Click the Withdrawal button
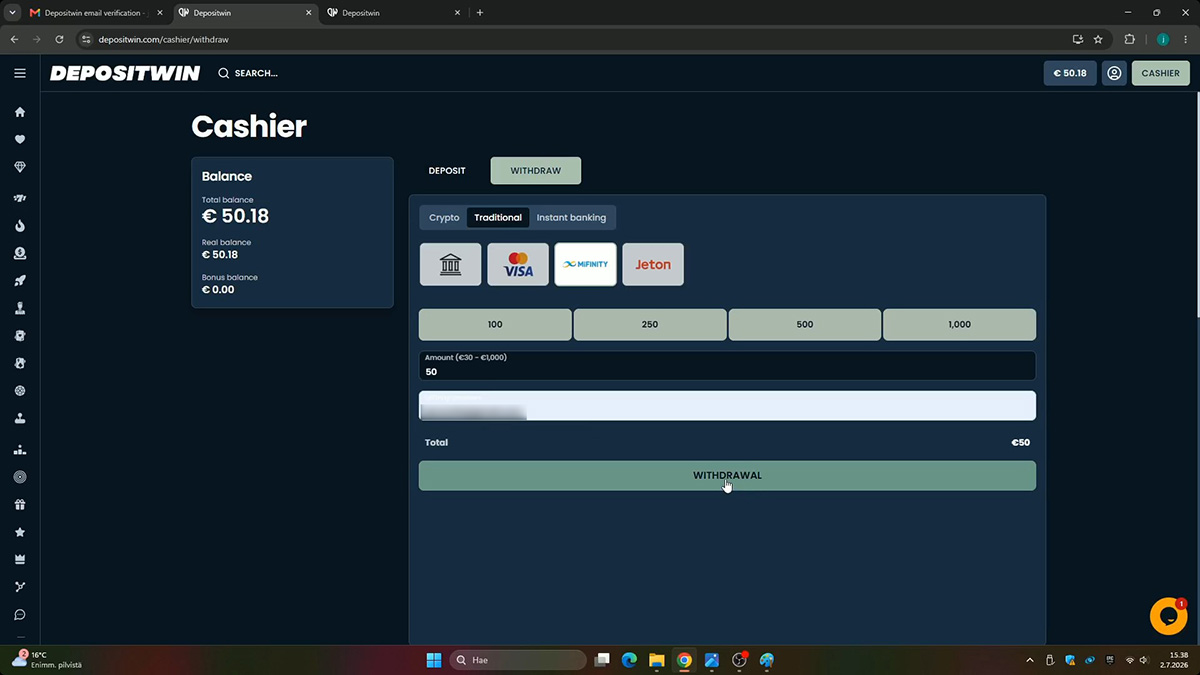This screenshot has height=675, width=1200. coord(727,476)
